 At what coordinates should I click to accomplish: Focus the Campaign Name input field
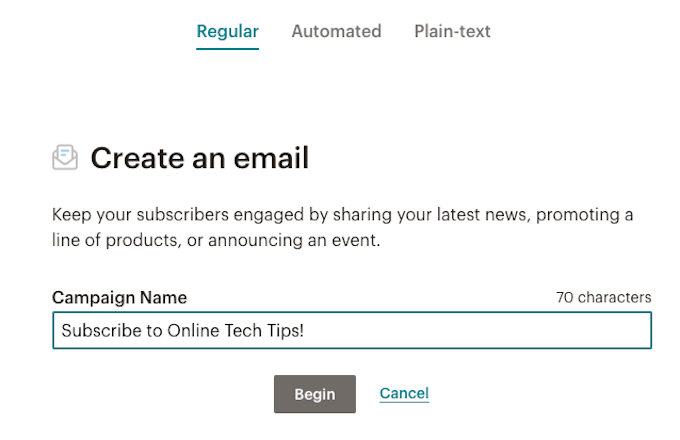pos(351,330)
